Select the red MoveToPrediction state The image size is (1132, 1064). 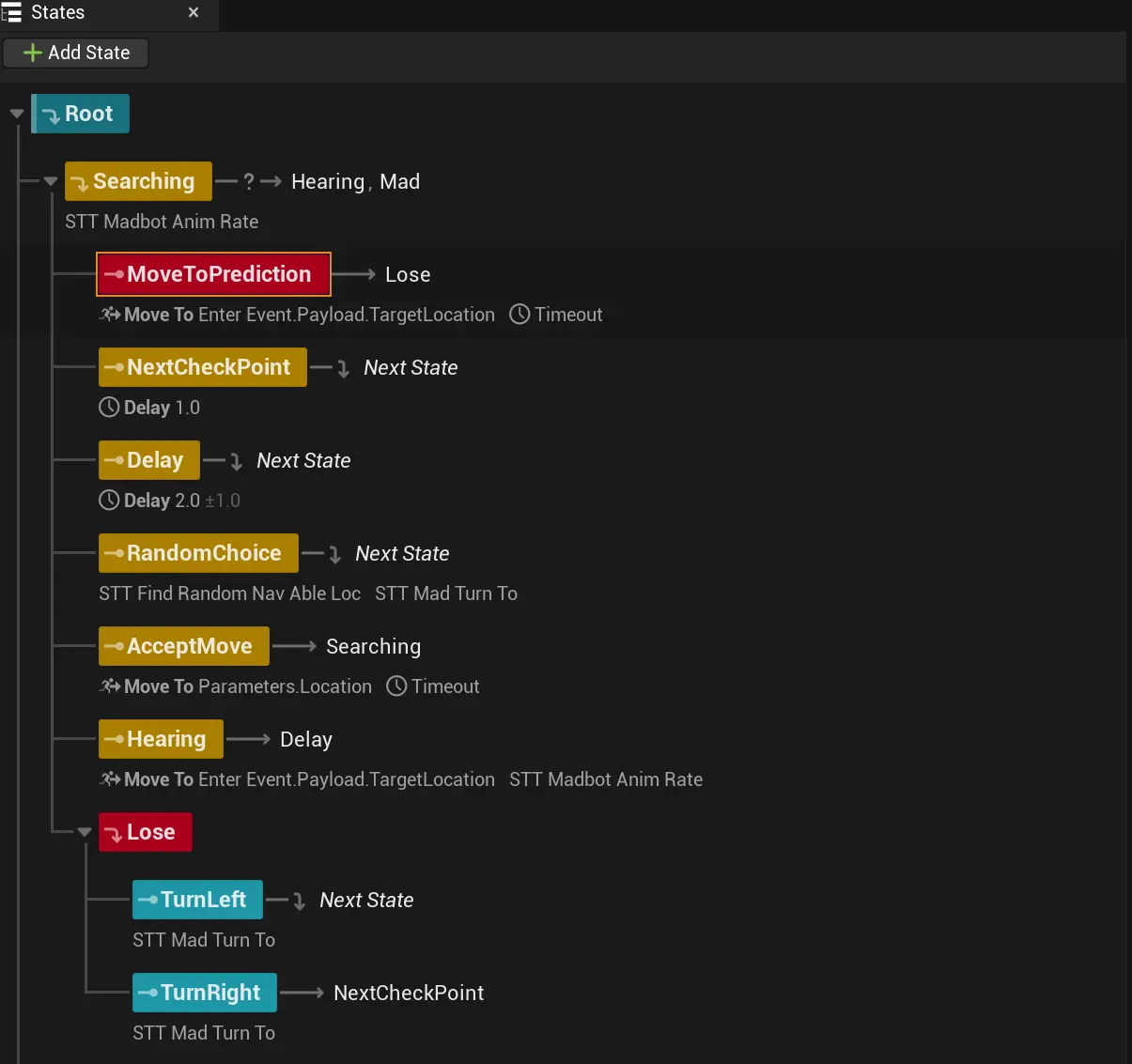[213, 274]
